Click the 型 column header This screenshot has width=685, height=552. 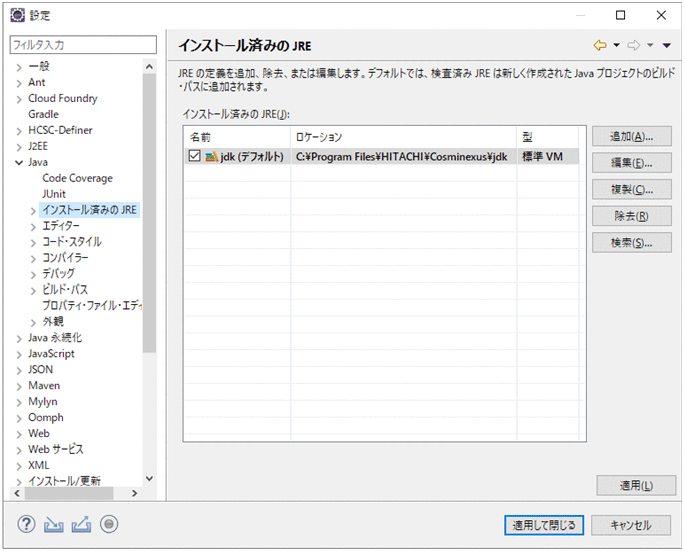tap(548, 137)
